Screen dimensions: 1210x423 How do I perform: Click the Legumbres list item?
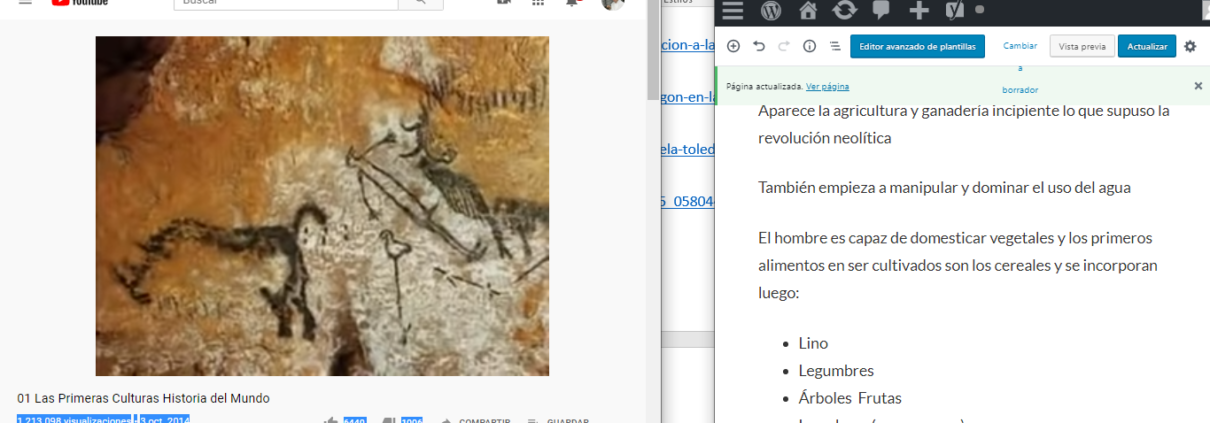[x=836, y=371]
